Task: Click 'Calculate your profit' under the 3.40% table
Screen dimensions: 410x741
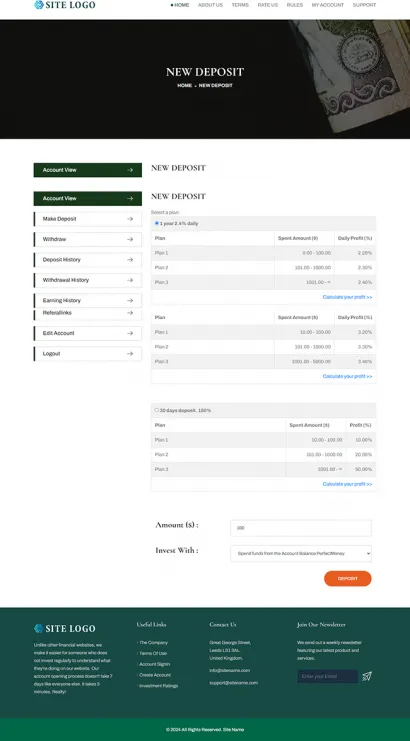Action: click(x=347, y=376)
